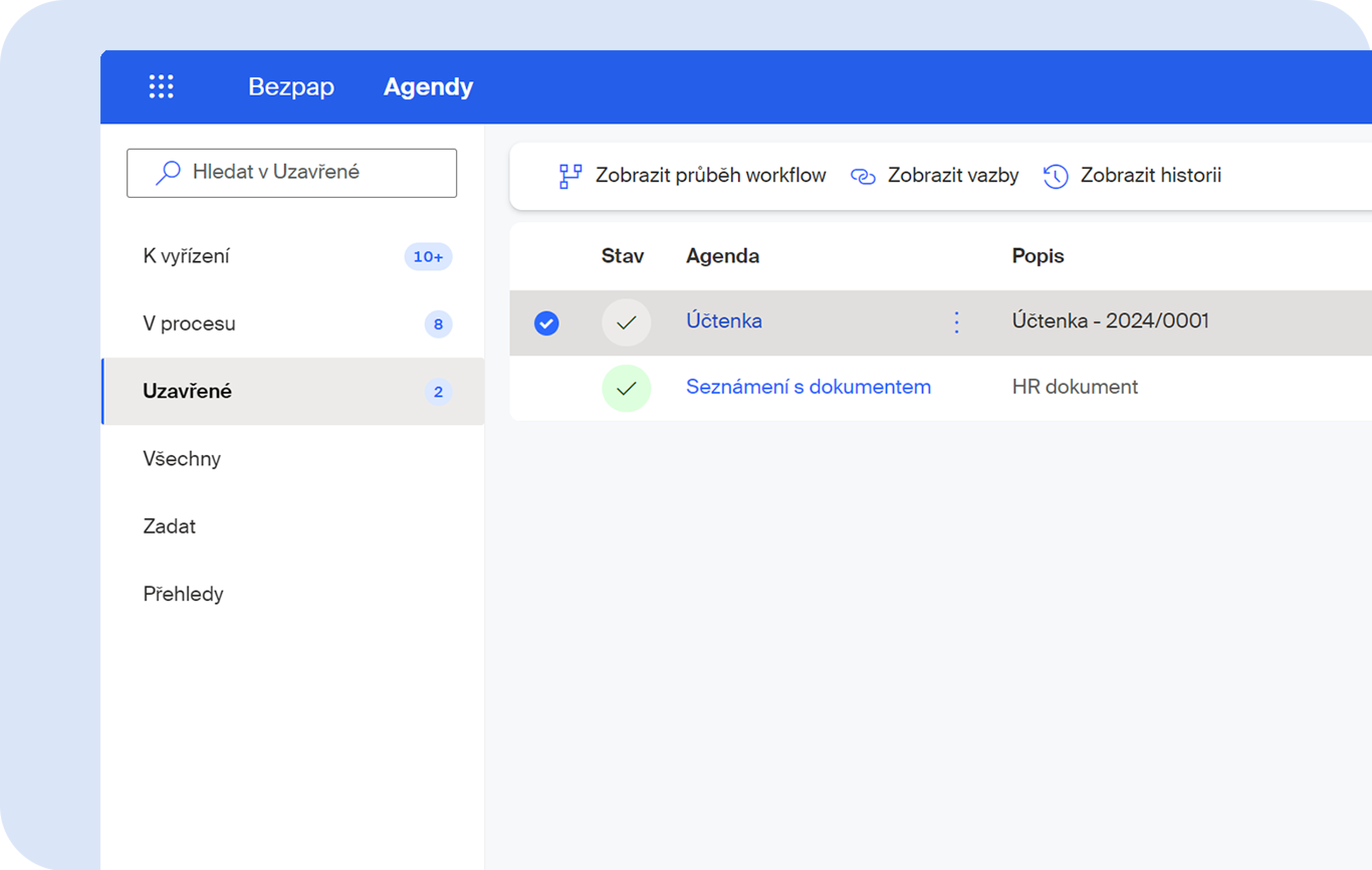Screen dimensions: 1372x870
Task: Click Zobrazit vazby button
Action: click(x=935, y=175)
